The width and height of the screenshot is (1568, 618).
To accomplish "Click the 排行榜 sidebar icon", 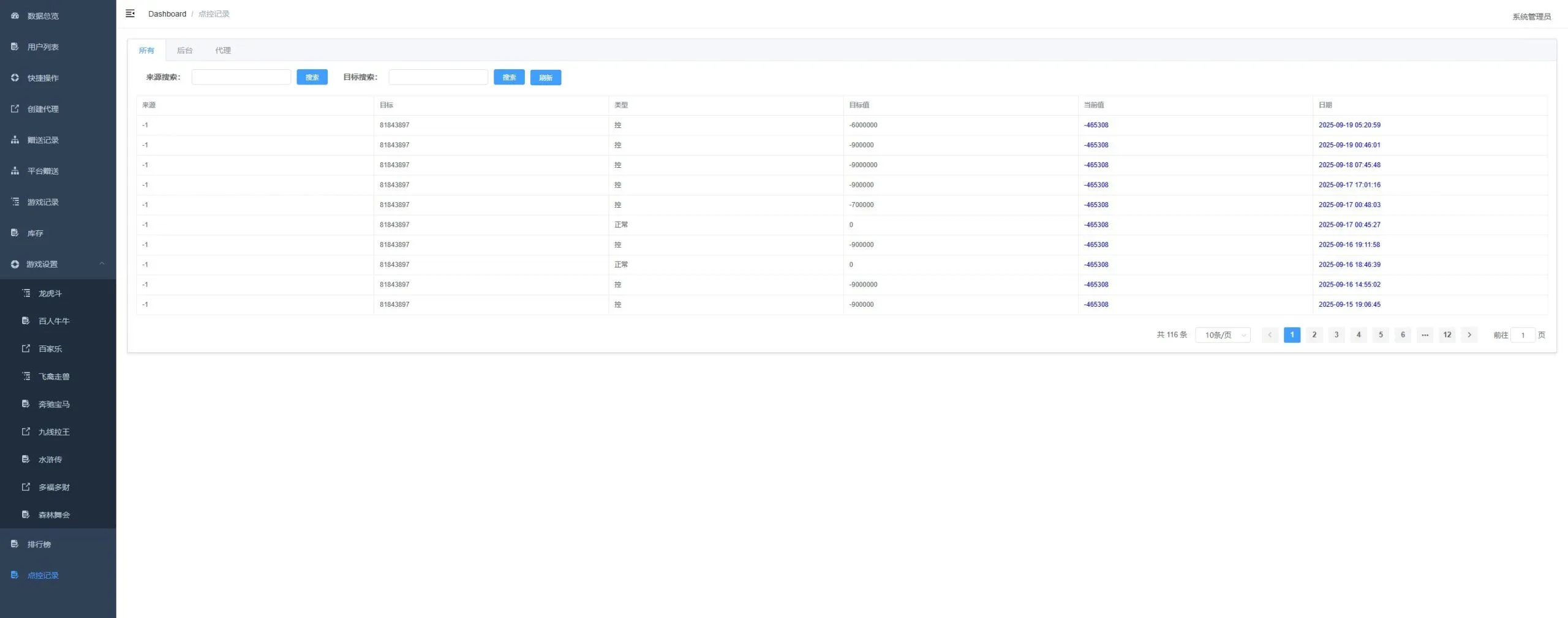I will (x=15, y=544).
